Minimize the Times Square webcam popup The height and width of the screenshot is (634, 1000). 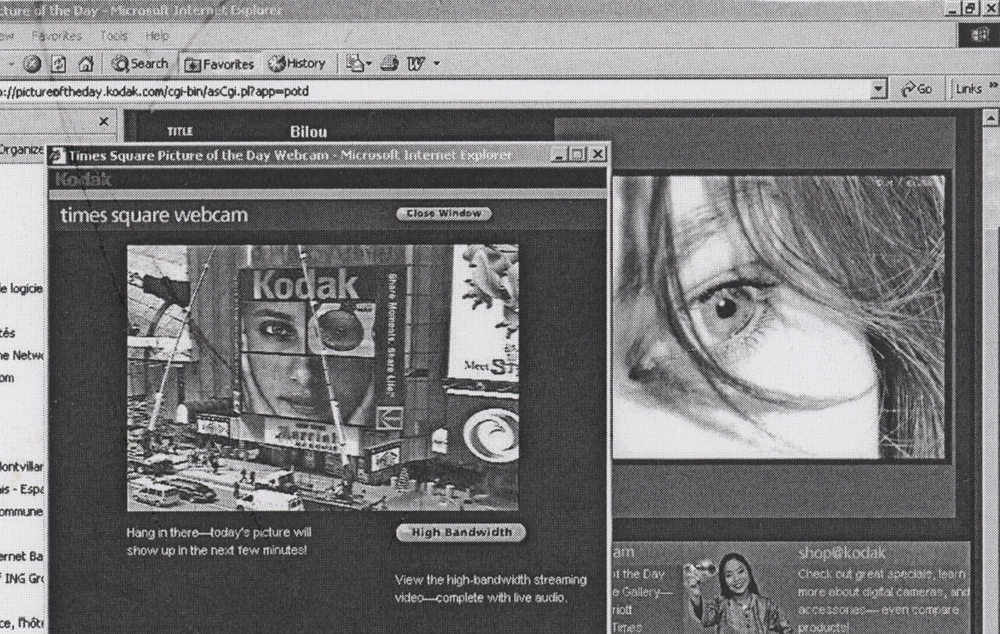click(559, 154)
